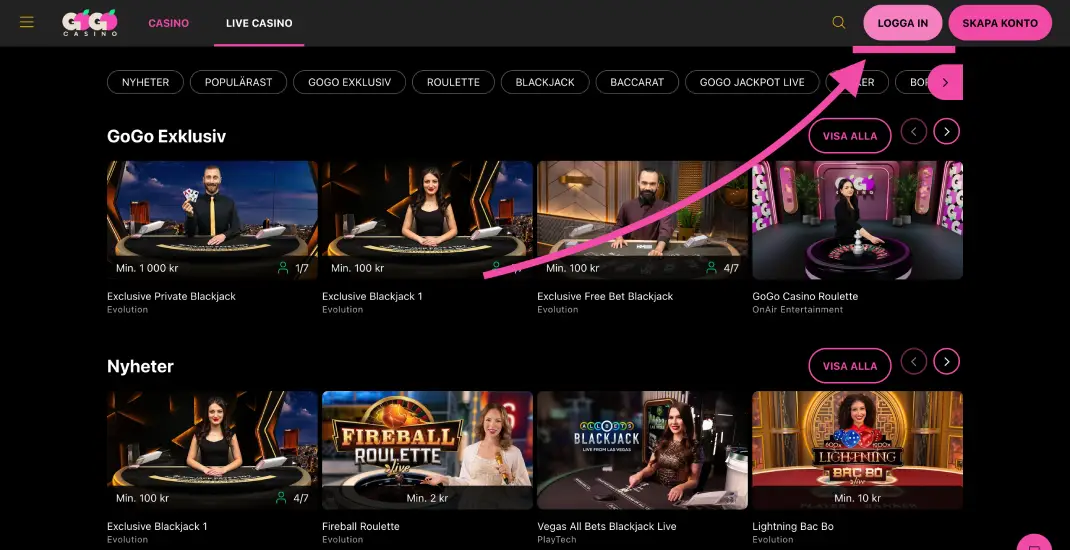The height and width of the screenshot is (550, 1070).
Task: Switch to the Casino tab
Action: (169, 23)
